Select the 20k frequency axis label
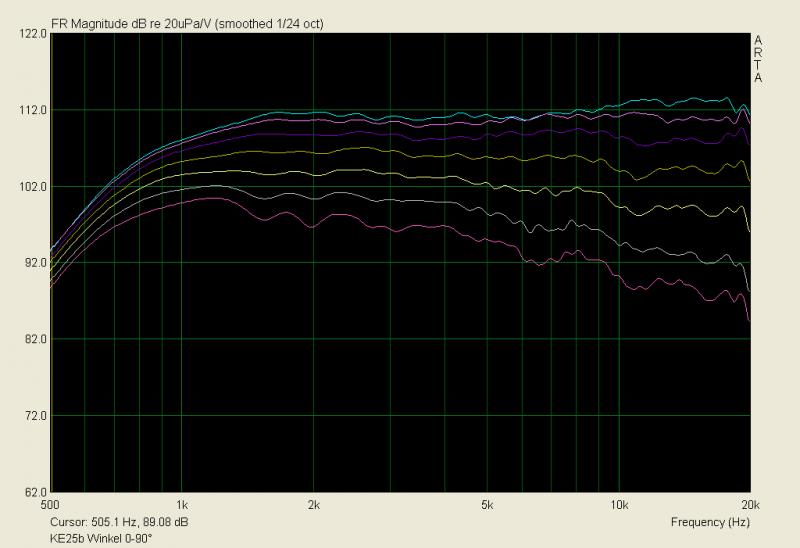 click(x=751, y=505)
